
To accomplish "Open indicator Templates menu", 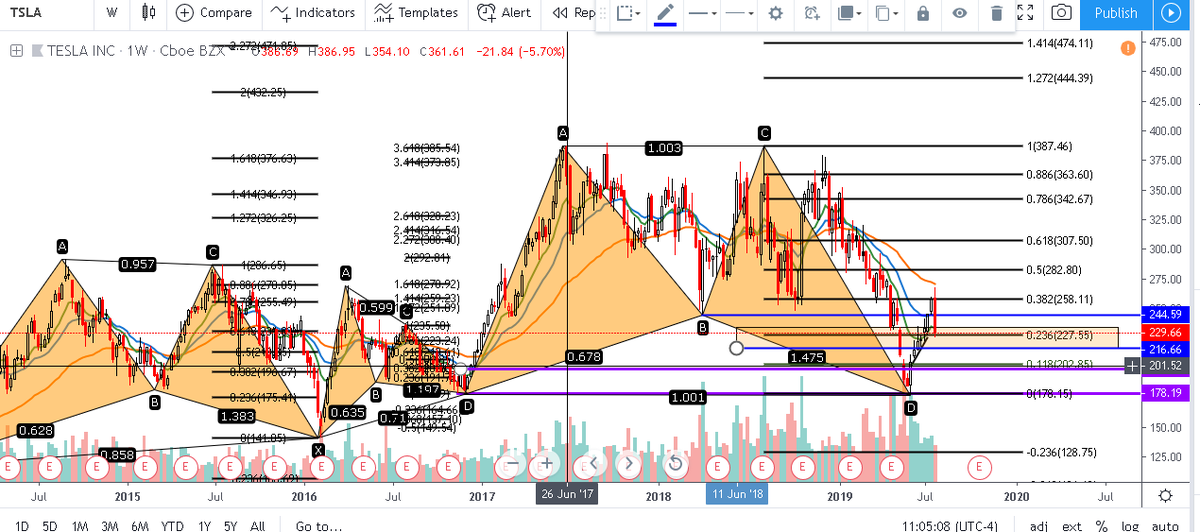I will [416, 13].
